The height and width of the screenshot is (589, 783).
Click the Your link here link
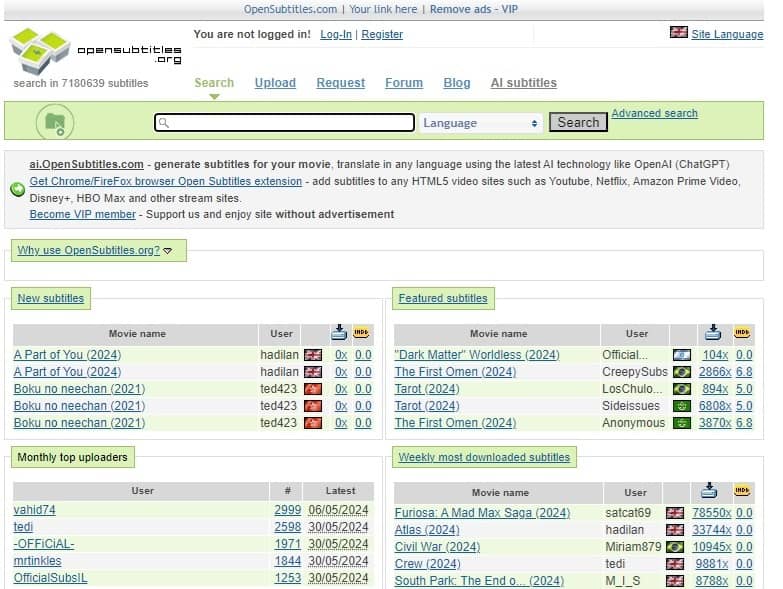coord(383,9)
